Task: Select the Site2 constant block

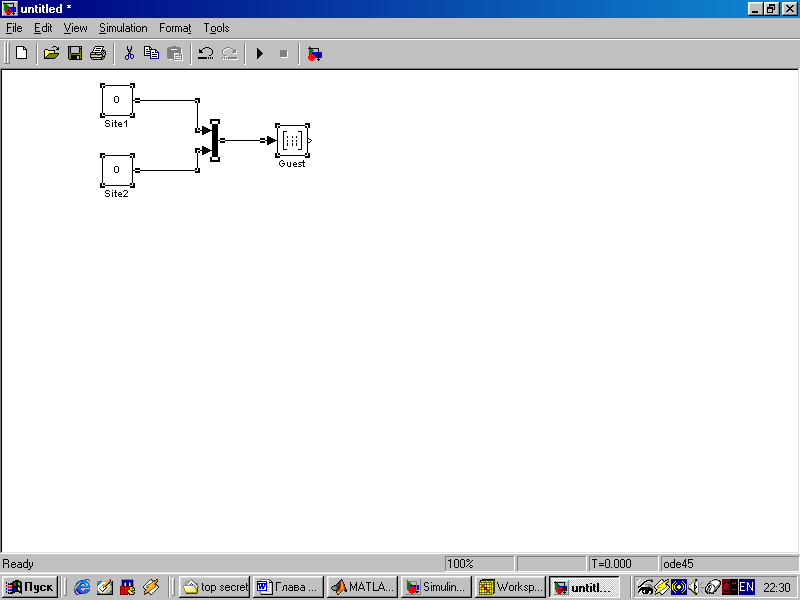Action: [117, 170]
